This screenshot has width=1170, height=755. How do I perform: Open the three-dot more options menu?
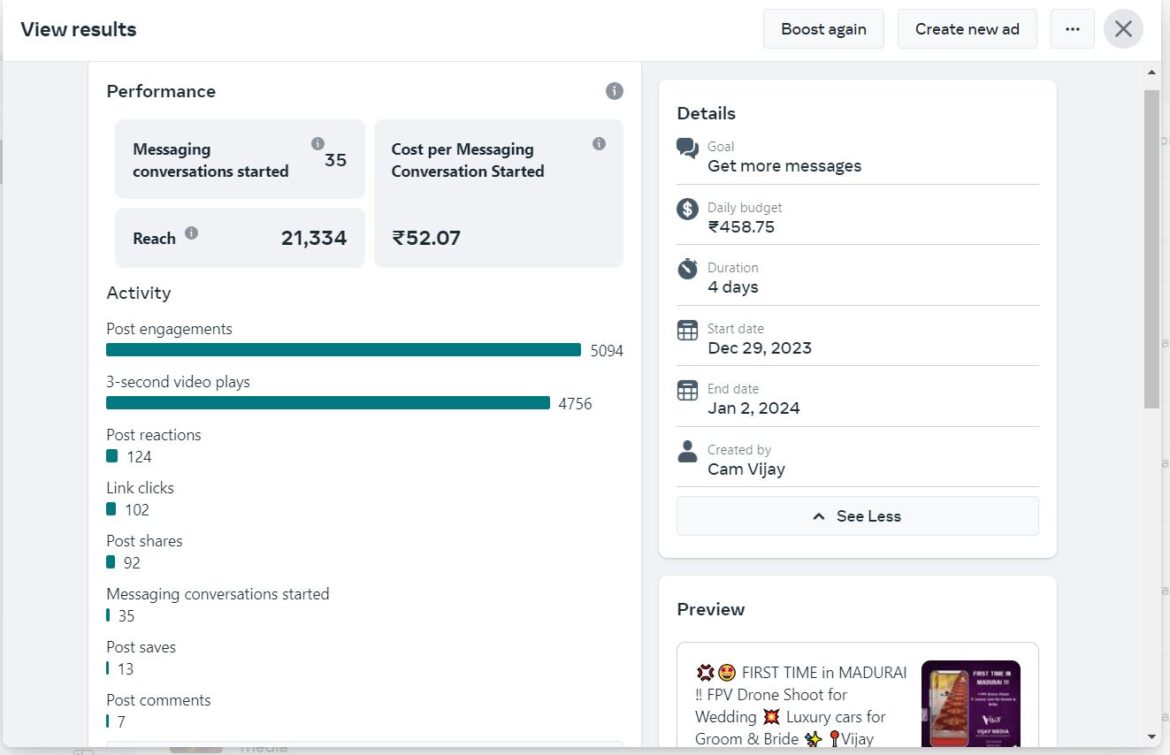1072,29
